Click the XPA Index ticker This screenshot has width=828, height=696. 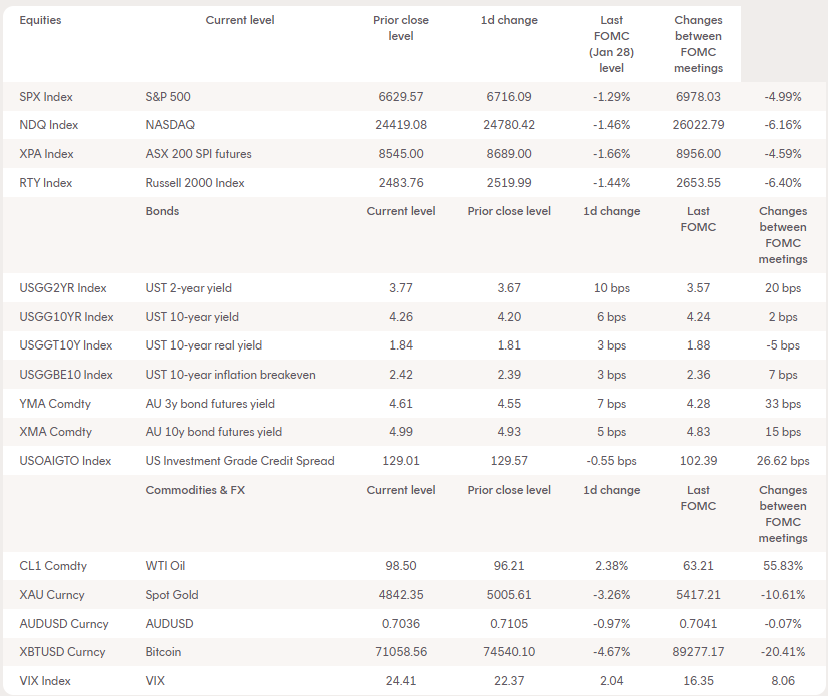click(x=46, y=154)
